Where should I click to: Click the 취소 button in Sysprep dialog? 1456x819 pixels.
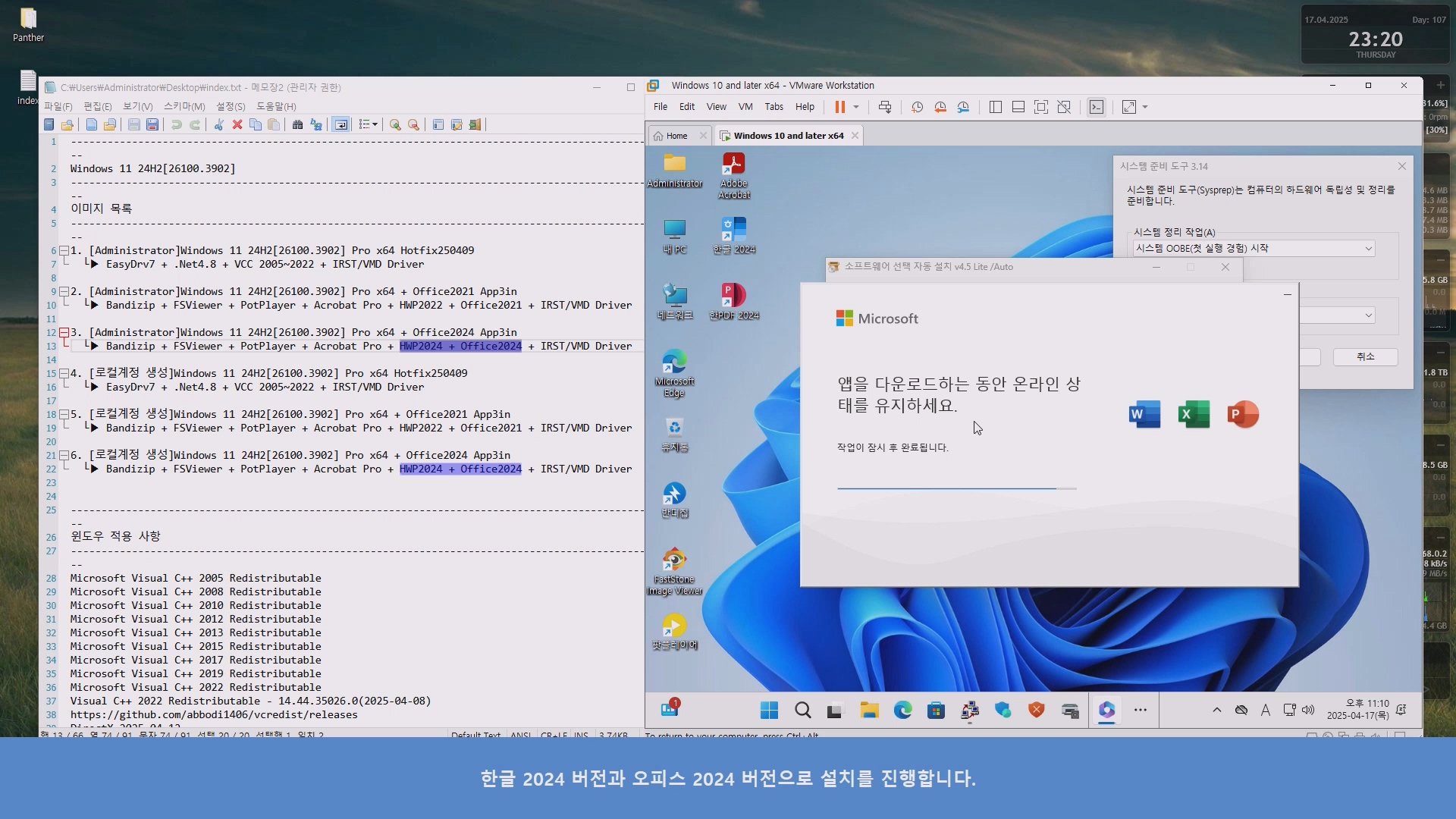[x=1365, y=356]
